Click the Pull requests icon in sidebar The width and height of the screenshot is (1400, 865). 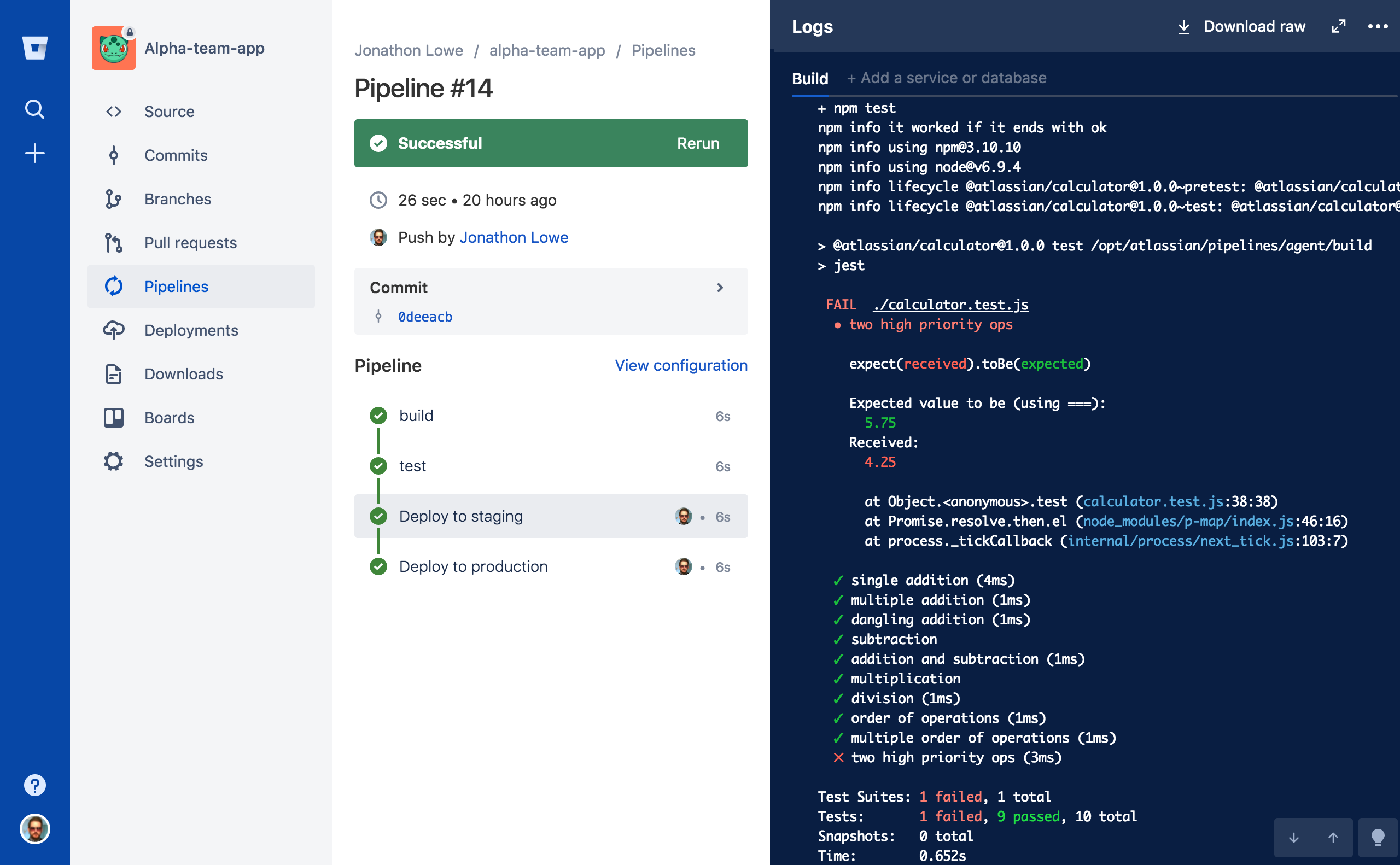(115, 243)
